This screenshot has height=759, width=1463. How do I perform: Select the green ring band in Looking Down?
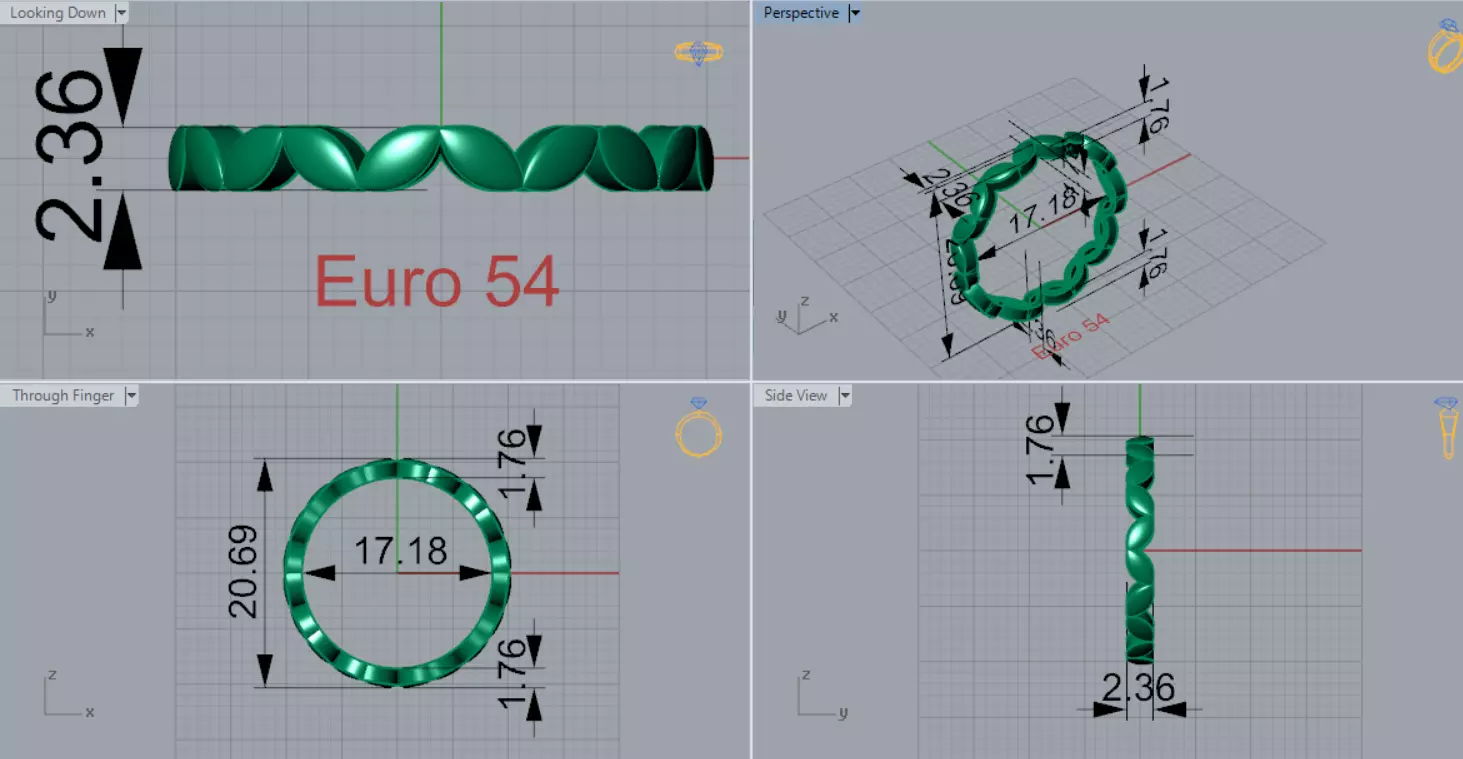(x=441, y=158)
